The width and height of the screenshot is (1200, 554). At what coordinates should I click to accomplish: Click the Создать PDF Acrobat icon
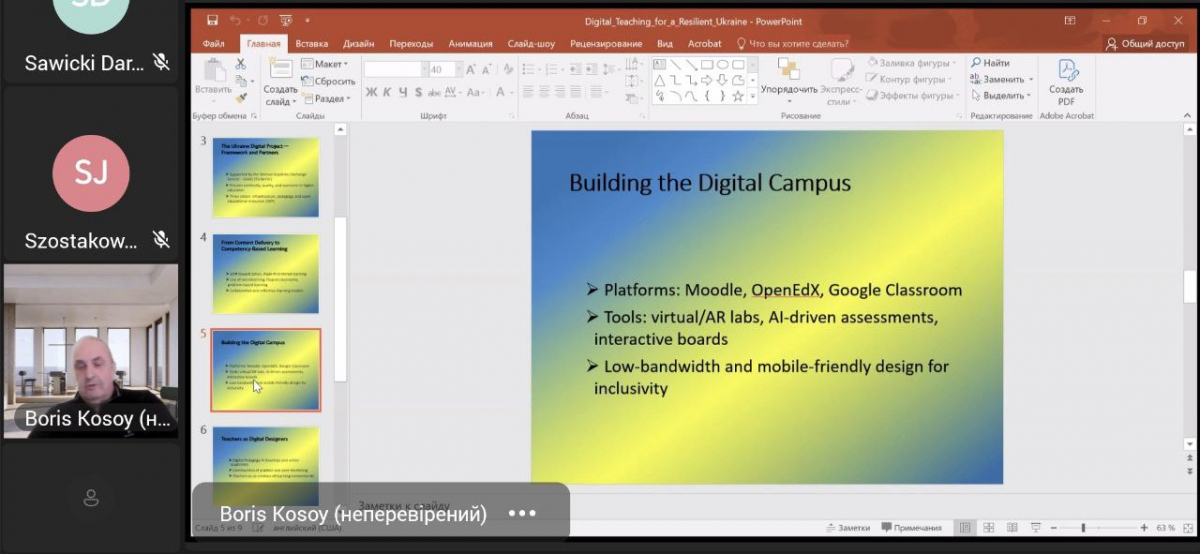pyautogui.click(x=1067, y=72)
